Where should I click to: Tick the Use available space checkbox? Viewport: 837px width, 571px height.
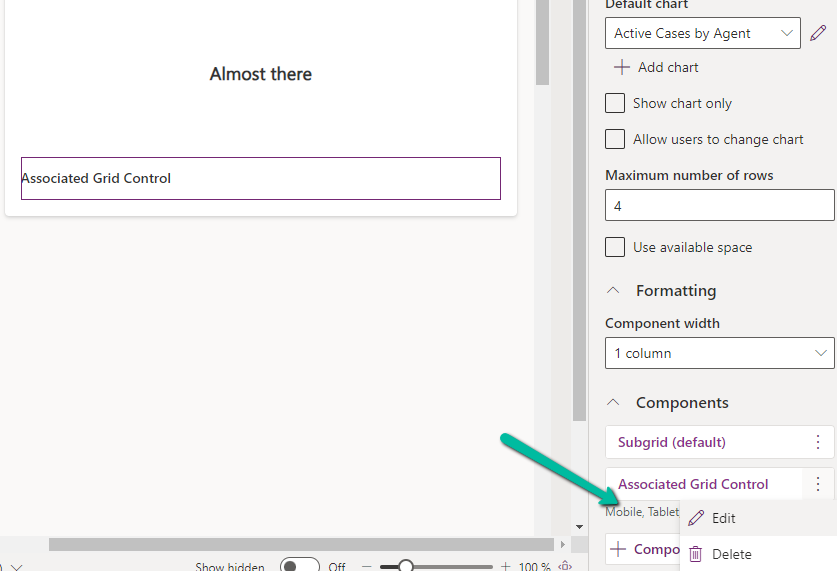615,247
